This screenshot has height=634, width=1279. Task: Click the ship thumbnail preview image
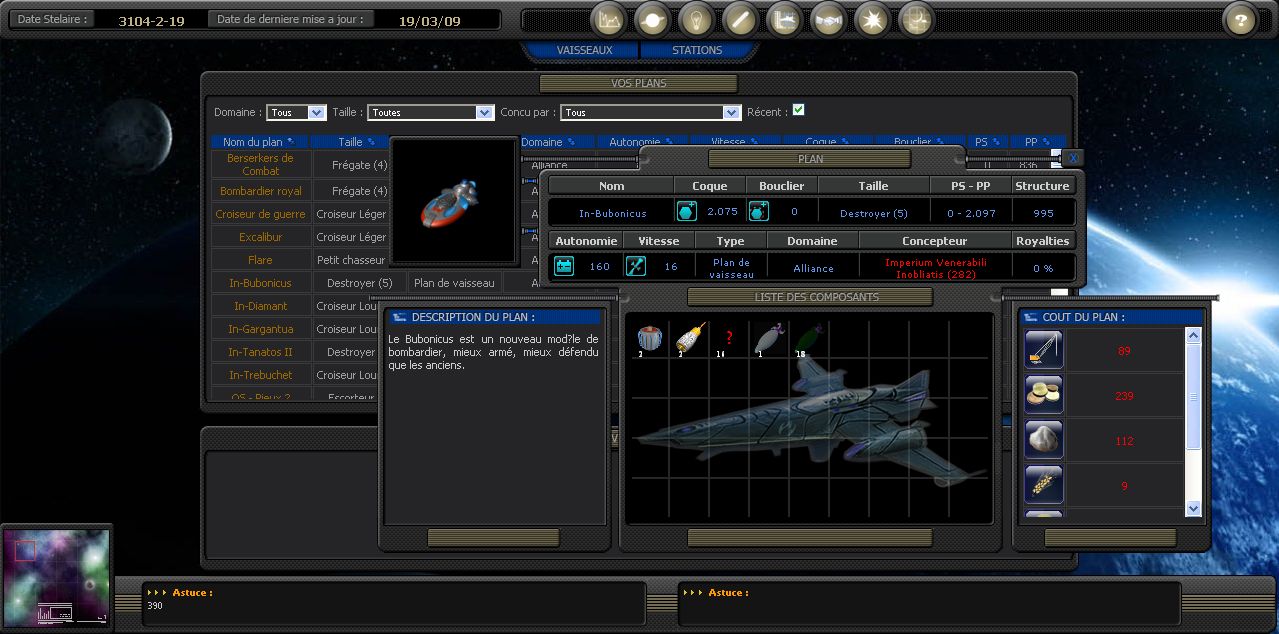(x=454, y=201)
